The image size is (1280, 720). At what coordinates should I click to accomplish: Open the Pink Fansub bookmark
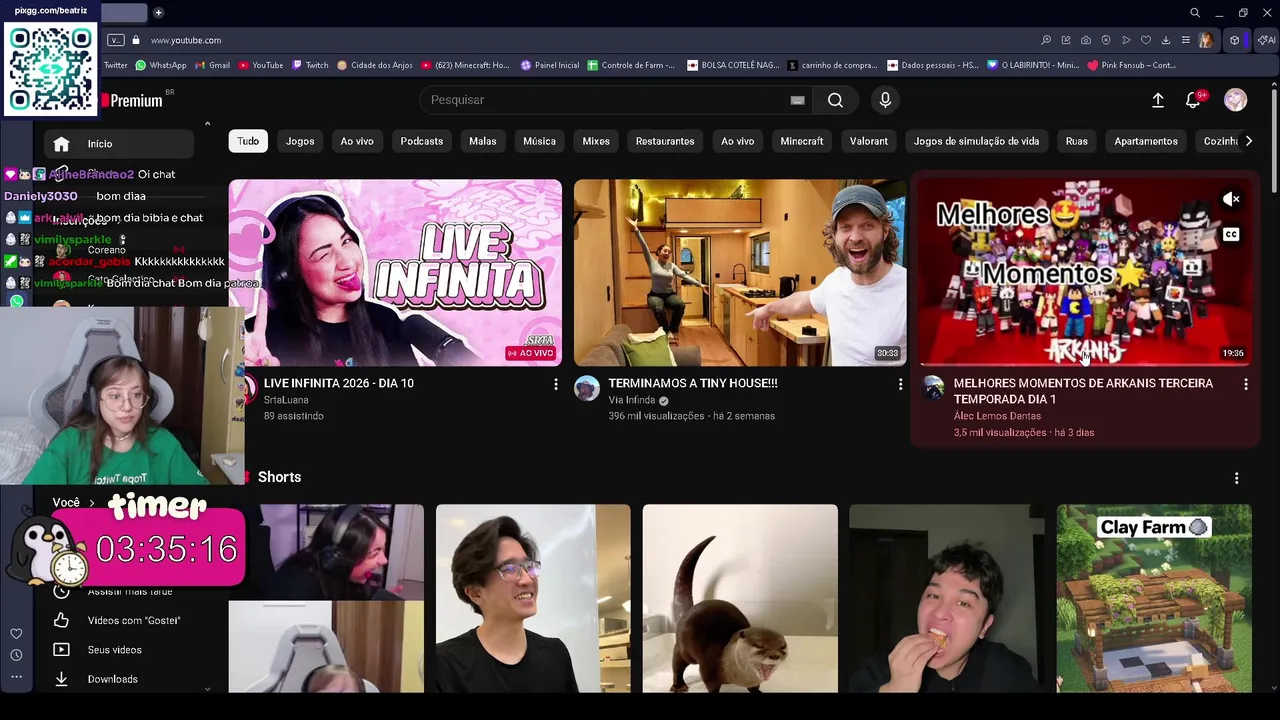point(1132,65)
